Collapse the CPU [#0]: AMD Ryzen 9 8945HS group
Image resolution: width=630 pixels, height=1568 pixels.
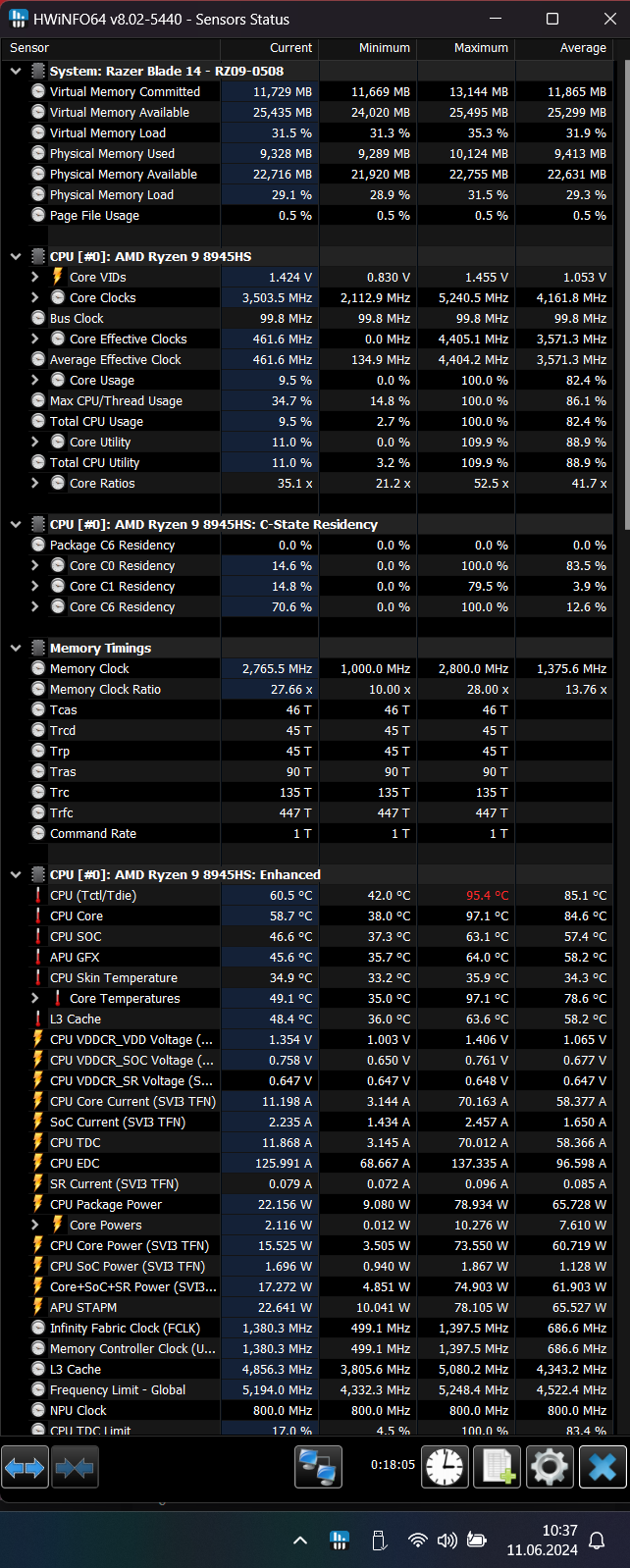coord(16,256)
